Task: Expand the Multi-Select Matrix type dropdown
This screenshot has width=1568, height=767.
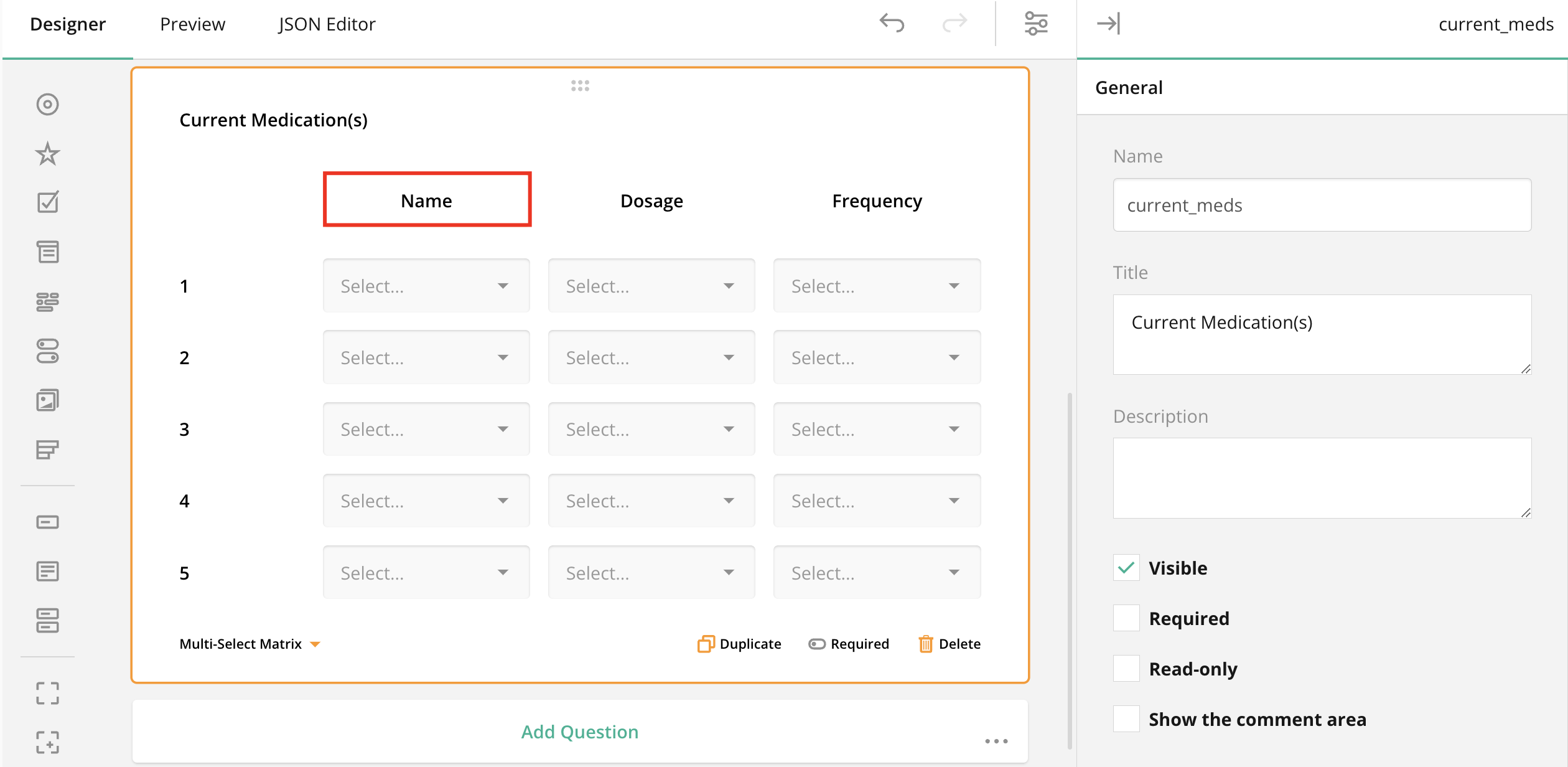Action: (x=250, y=644)
